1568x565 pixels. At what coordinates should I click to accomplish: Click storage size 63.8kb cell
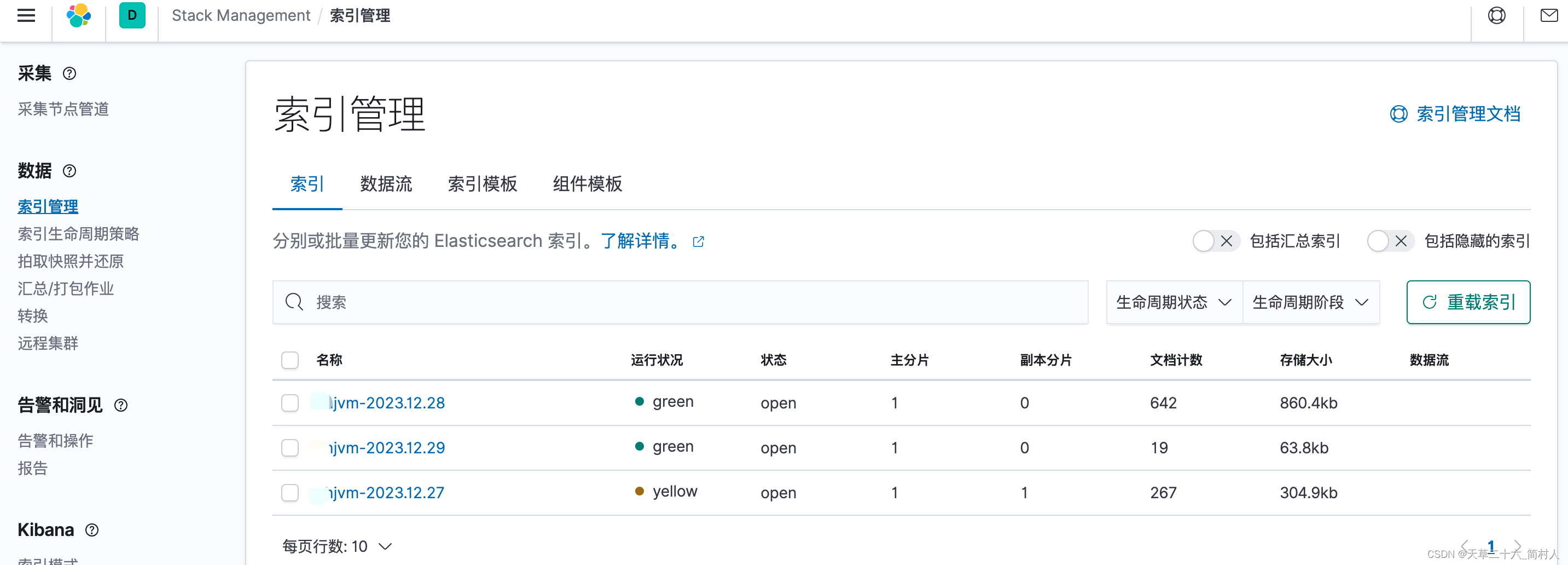(x=1304, y=448)
